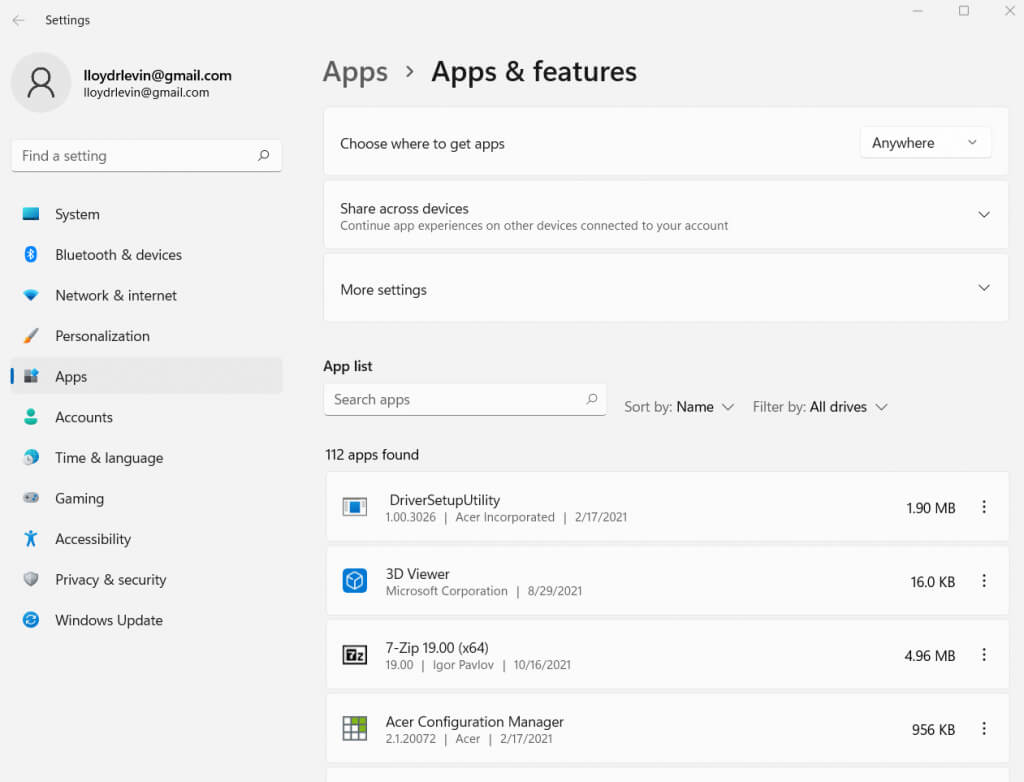Select Privacy & security category
The image size is (1024, 782).
point(110,580)
